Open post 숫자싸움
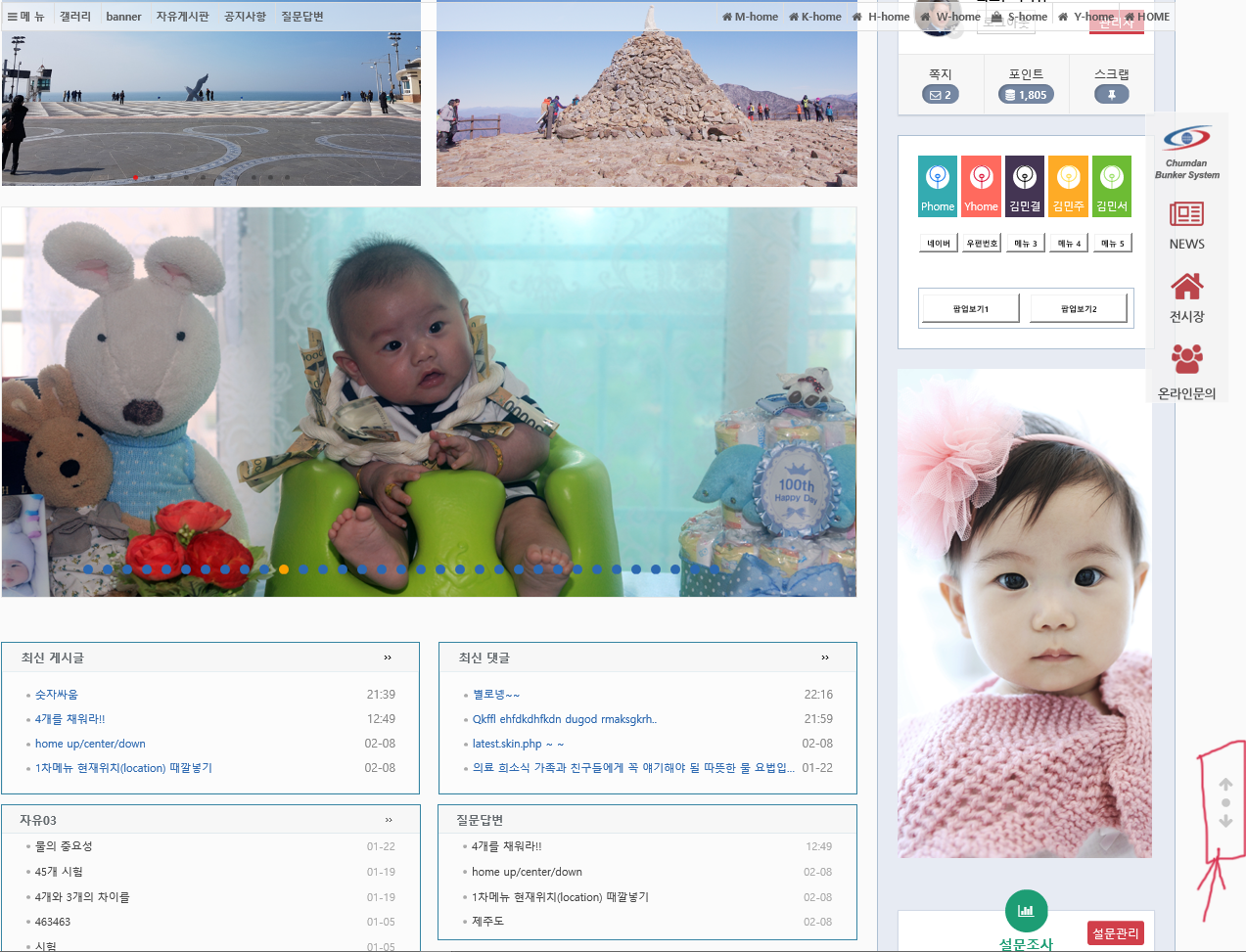Screen dimensions: 1246x952 [57, 695]
